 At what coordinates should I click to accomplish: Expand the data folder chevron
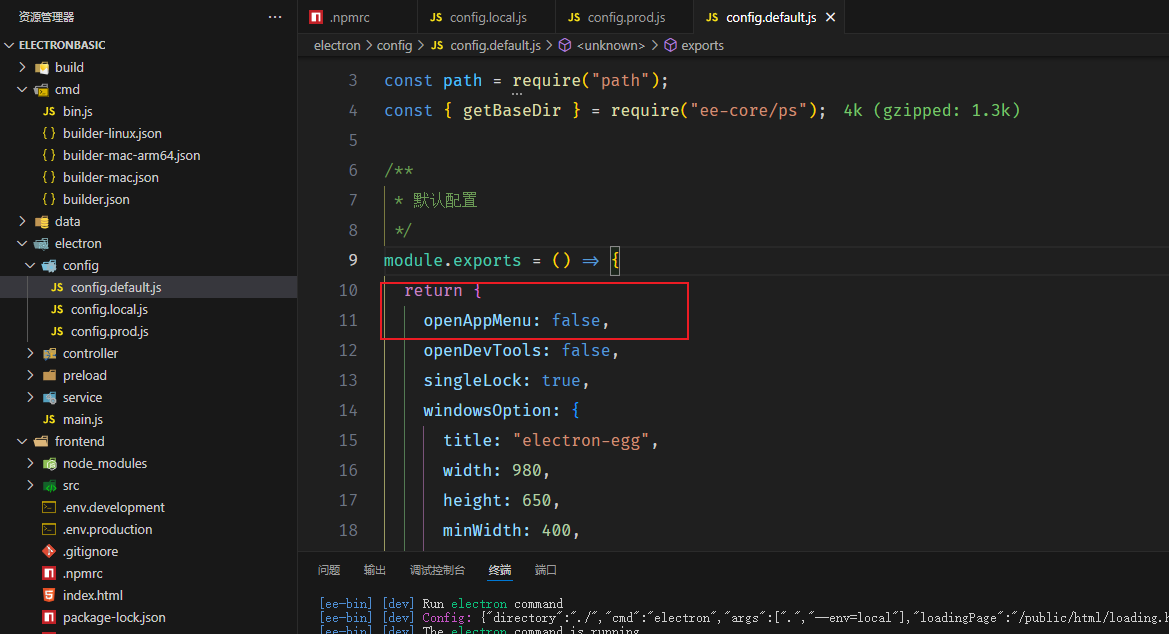click(x=22, y=221)
